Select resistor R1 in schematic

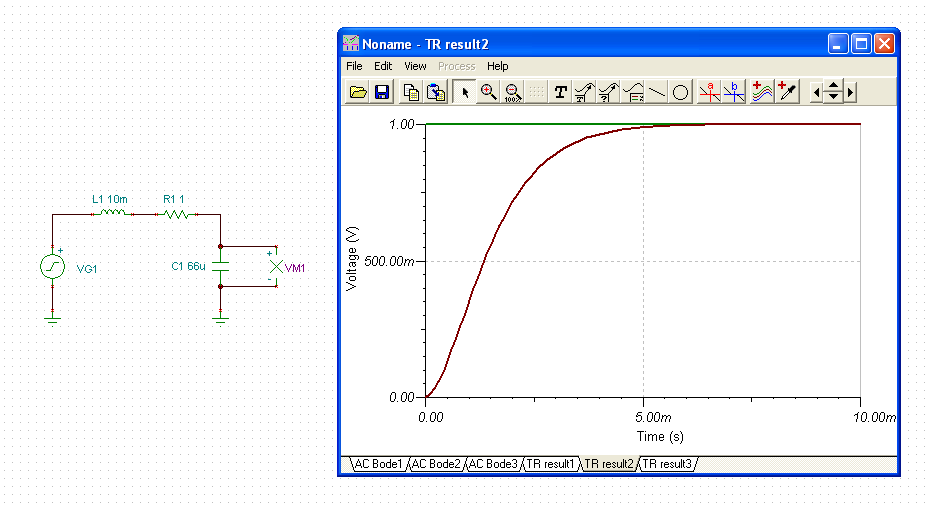(x=176, y=214)
